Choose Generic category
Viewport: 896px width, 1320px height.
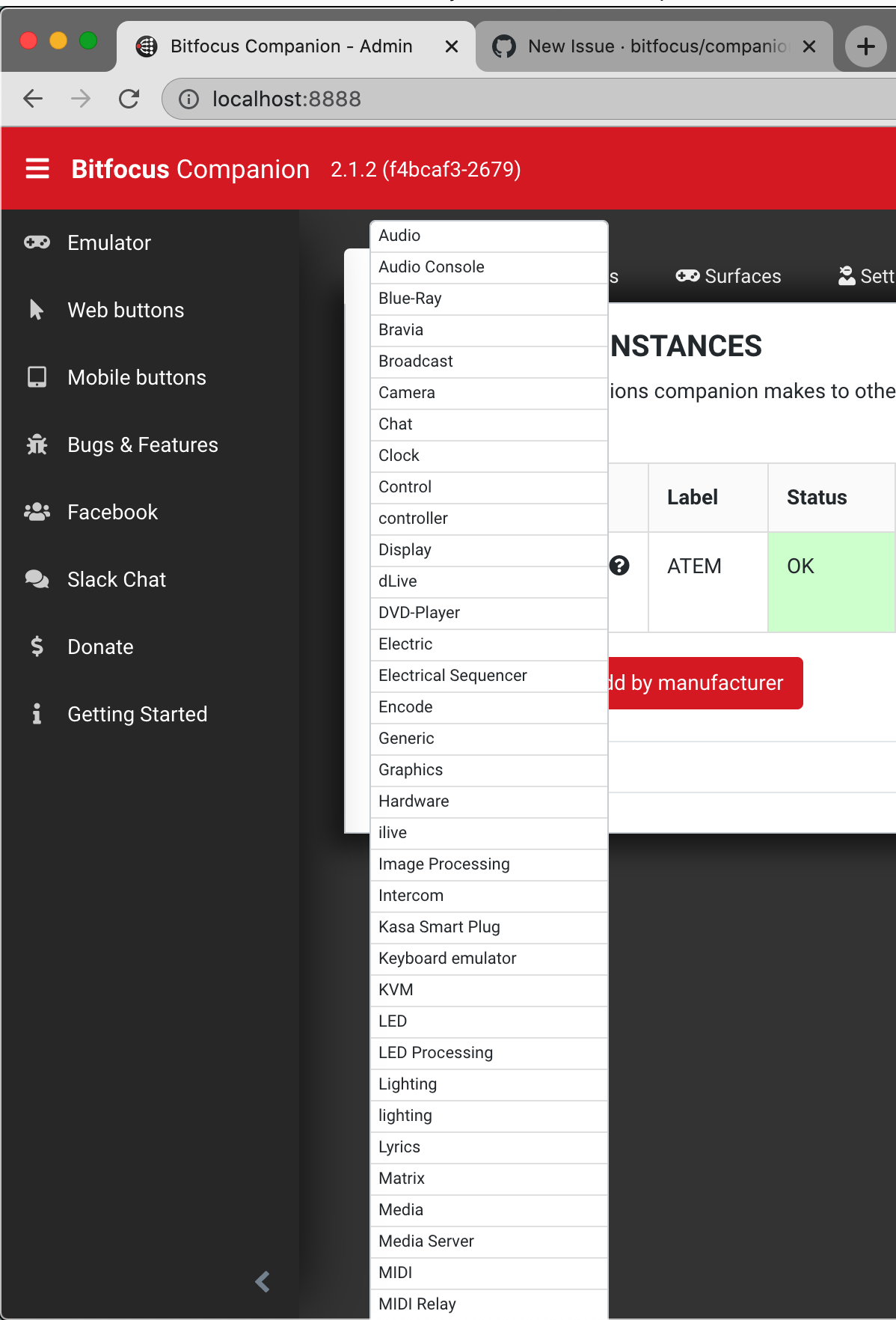489,739
